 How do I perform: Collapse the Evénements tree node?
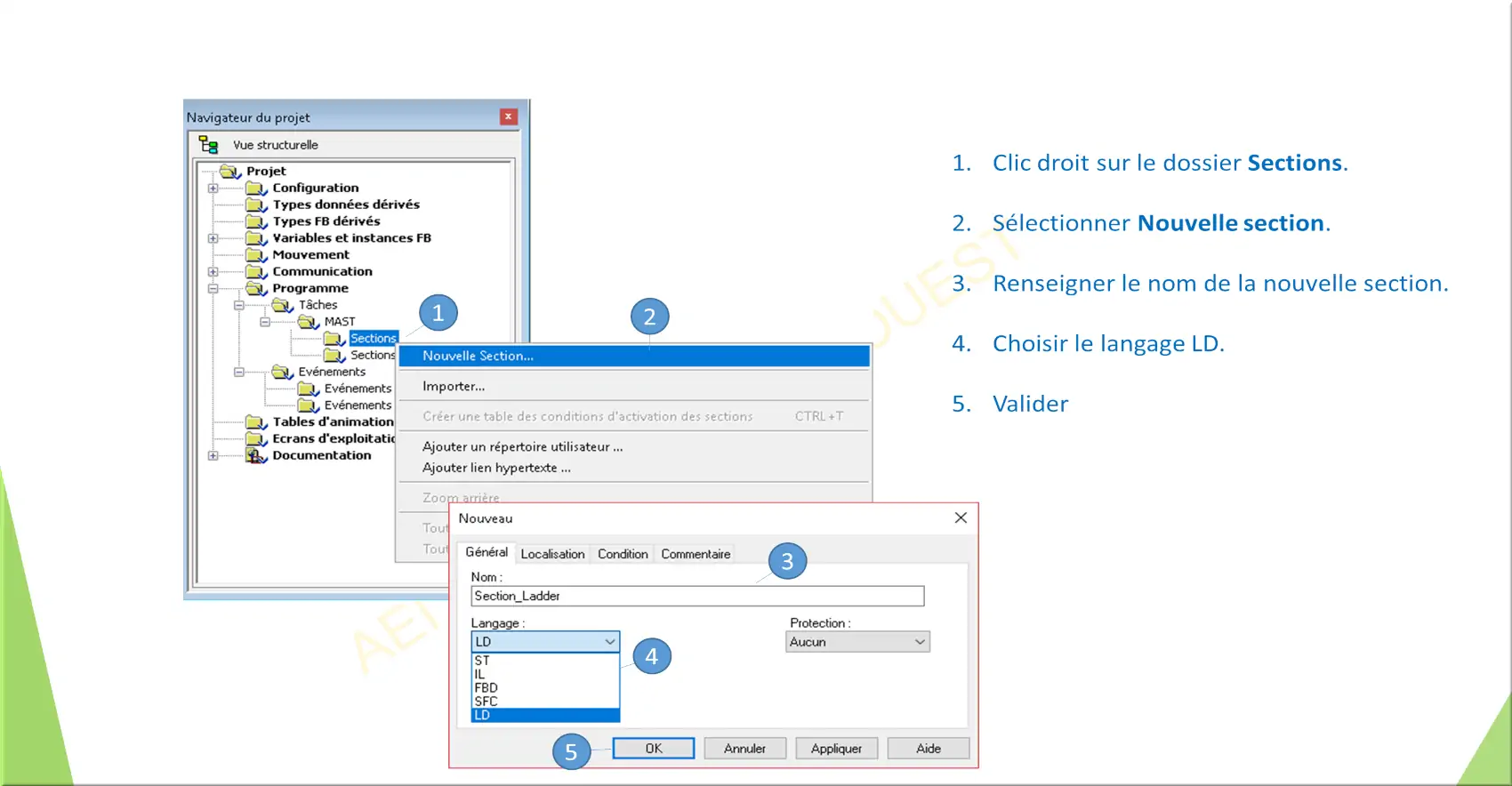pyautogui.click(x=238, y=373)
